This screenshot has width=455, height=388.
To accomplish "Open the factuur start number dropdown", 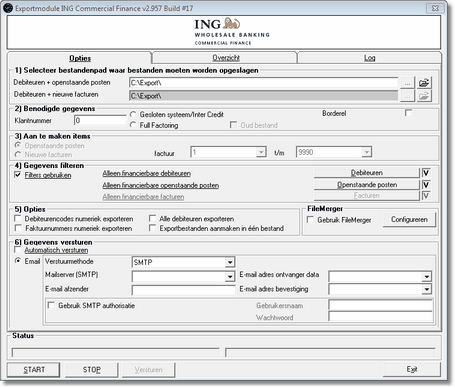I will pyautogui.click(x=261, y=152).
